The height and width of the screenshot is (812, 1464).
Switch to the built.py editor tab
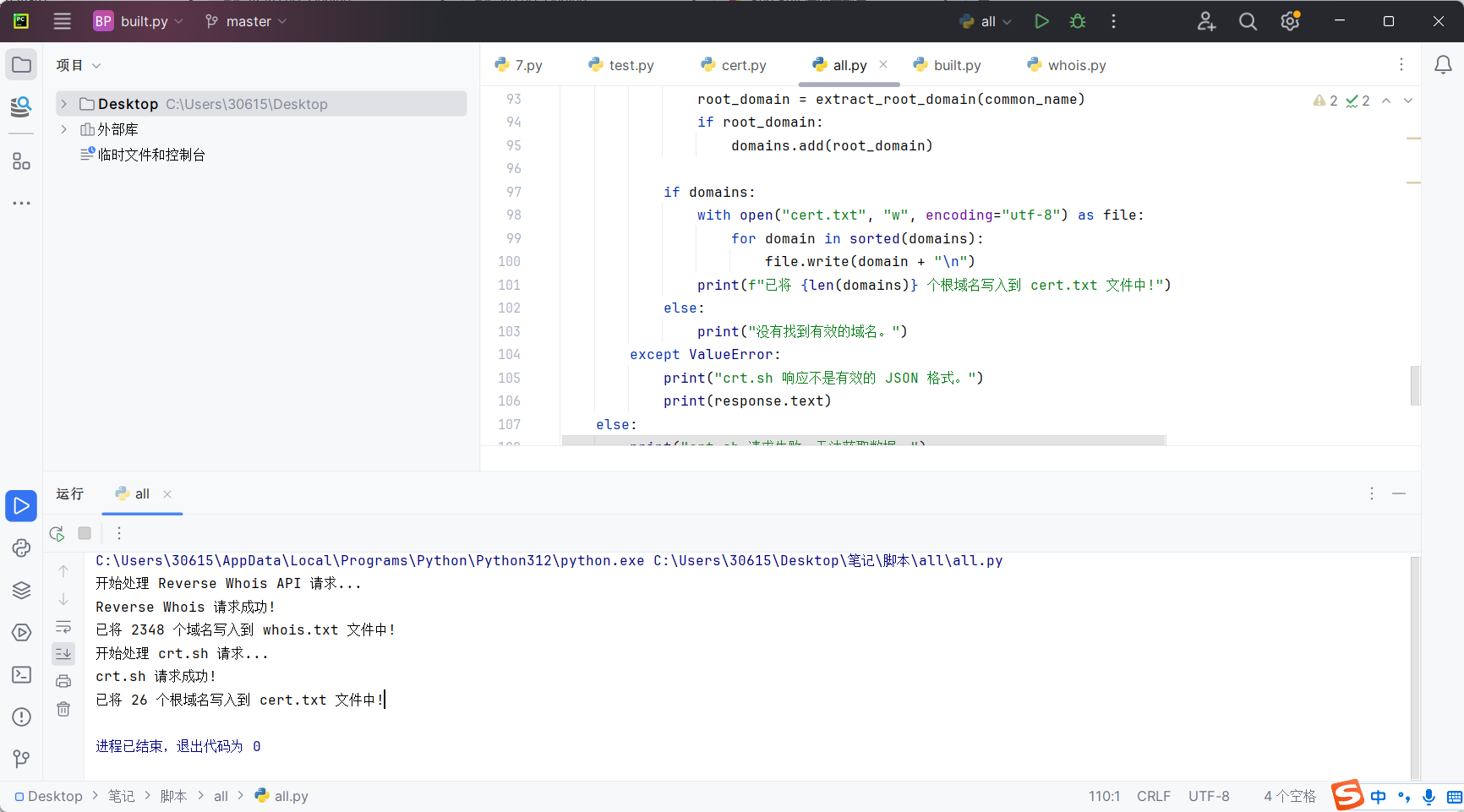pos(948,65)
